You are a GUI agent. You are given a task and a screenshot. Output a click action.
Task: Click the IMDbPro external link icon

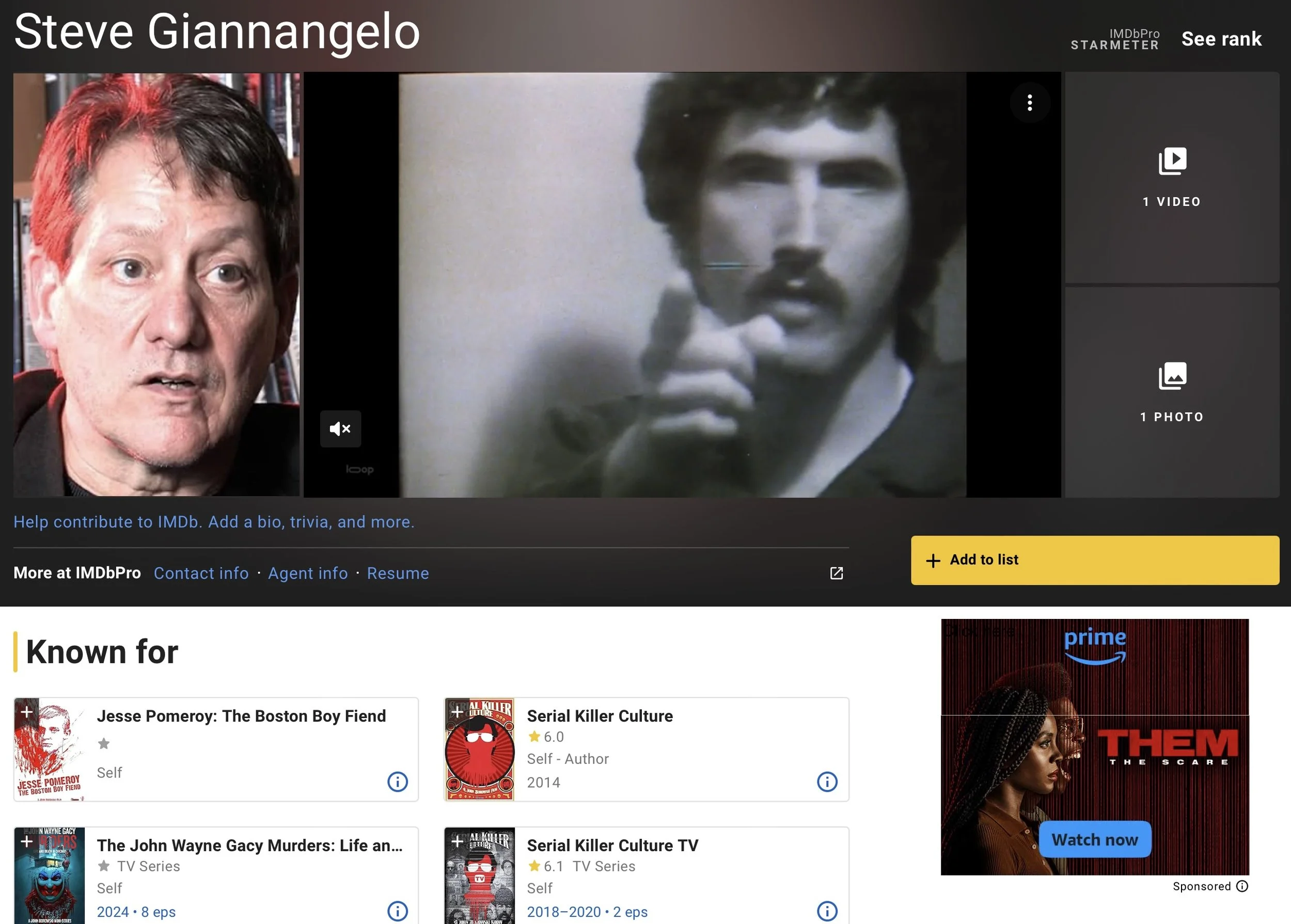(836, 573)
